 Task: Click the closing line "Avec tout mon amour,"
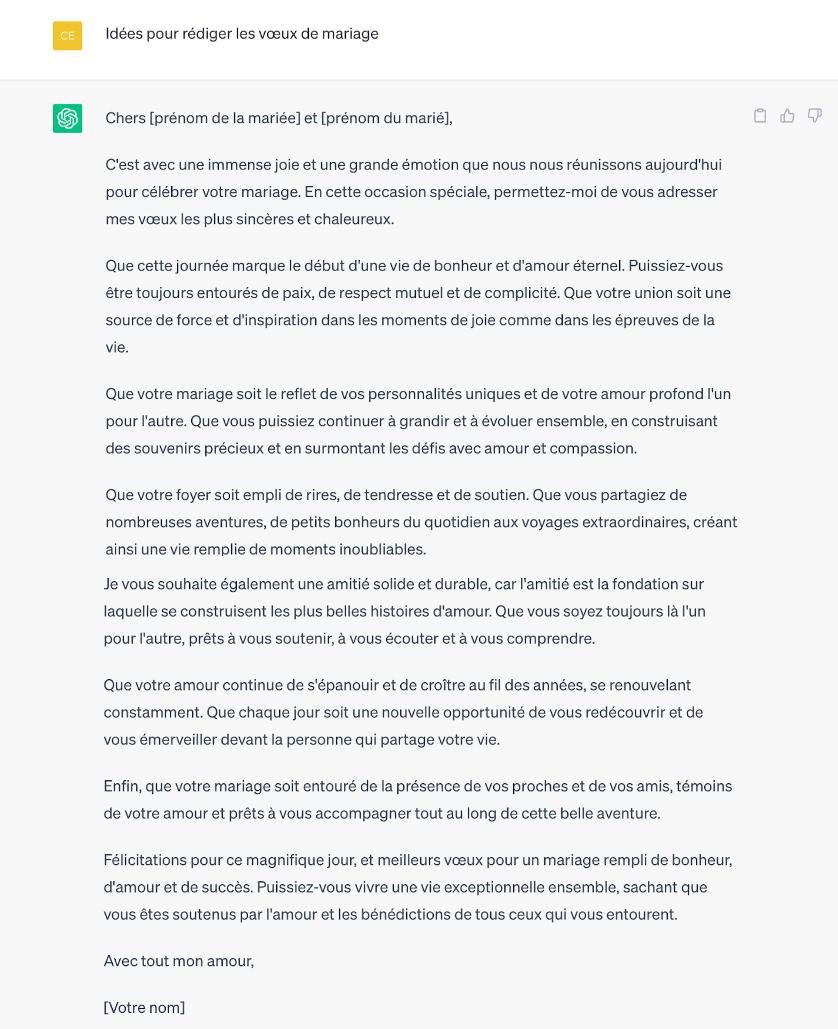point(179,961)
